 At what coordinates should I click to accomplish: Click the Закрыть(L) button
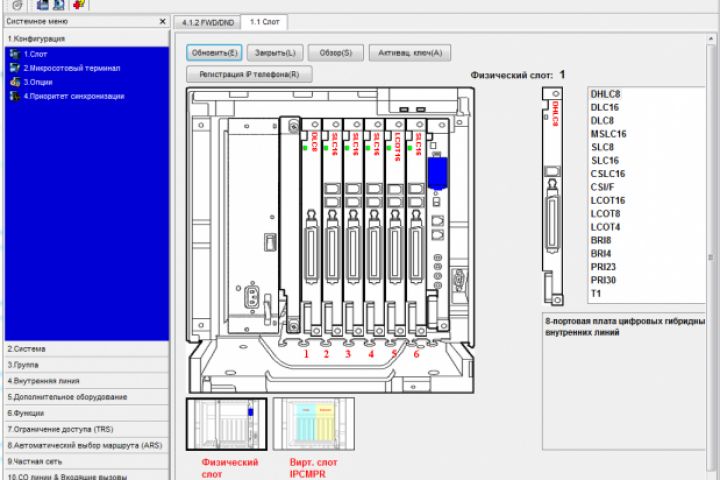coord(275,53)
